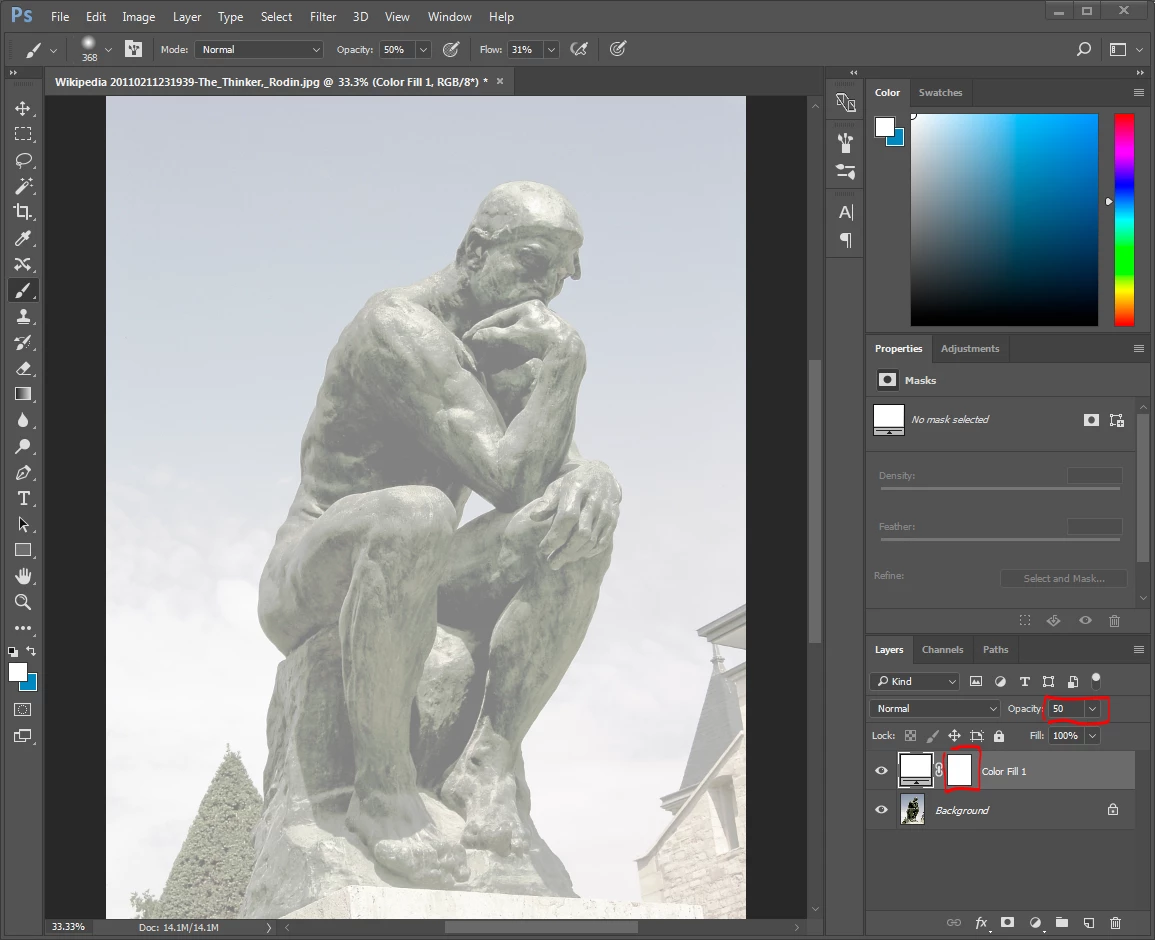Toggle the brush settings panel button
The image size is (1155, 940).
133,49
